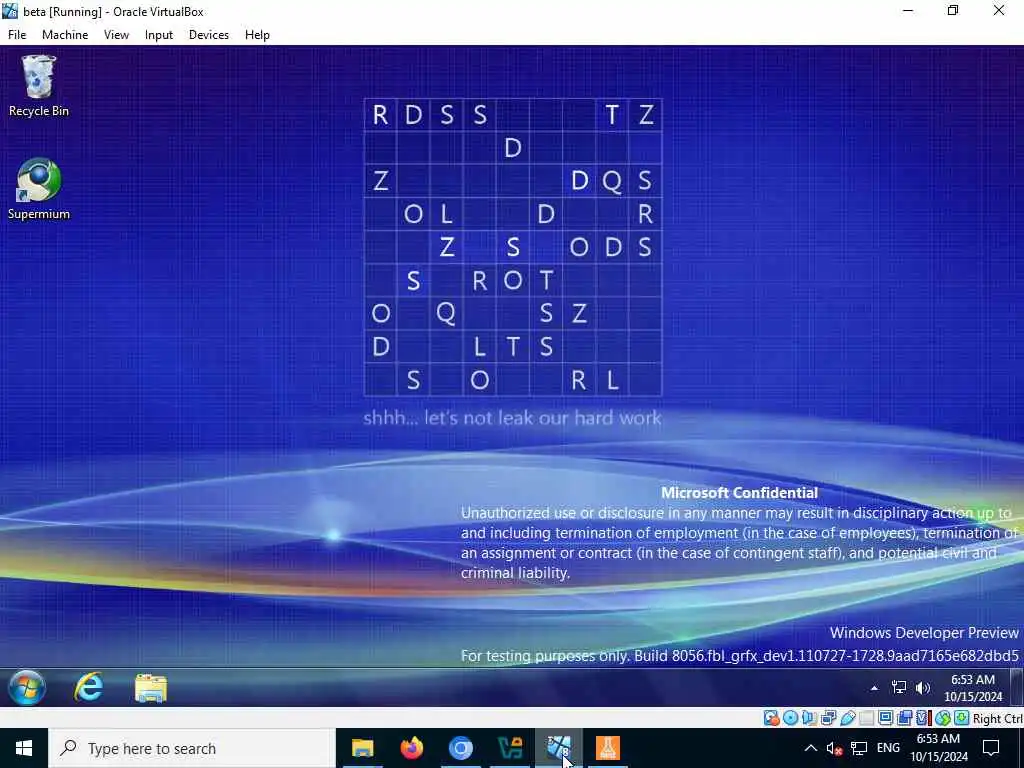Click the host clock 6:53 AM
This screenshot has width=1024, height=768.
pyautogui.click(x=938, y=748)
